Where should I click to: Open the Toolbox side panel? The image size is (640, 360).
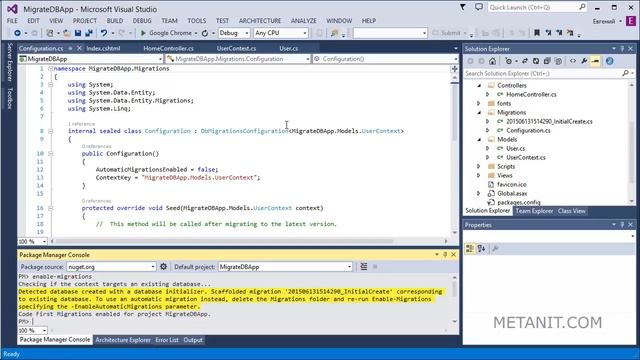click(10, 98)
